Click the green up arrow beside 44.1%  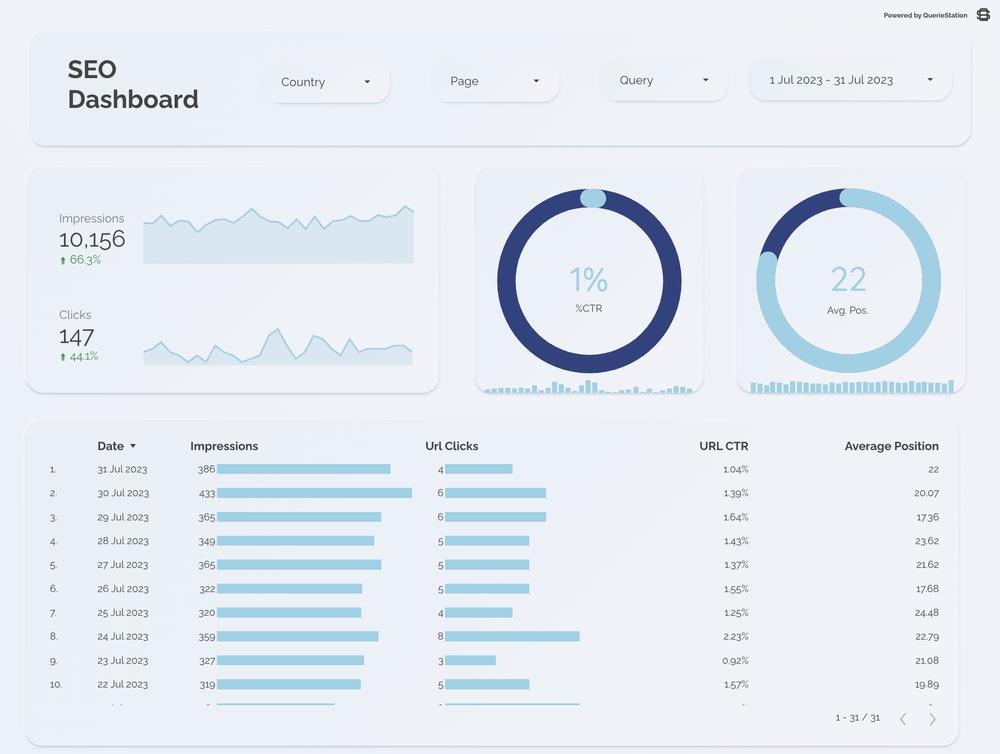pyautogui.click(x=62, y=357)
